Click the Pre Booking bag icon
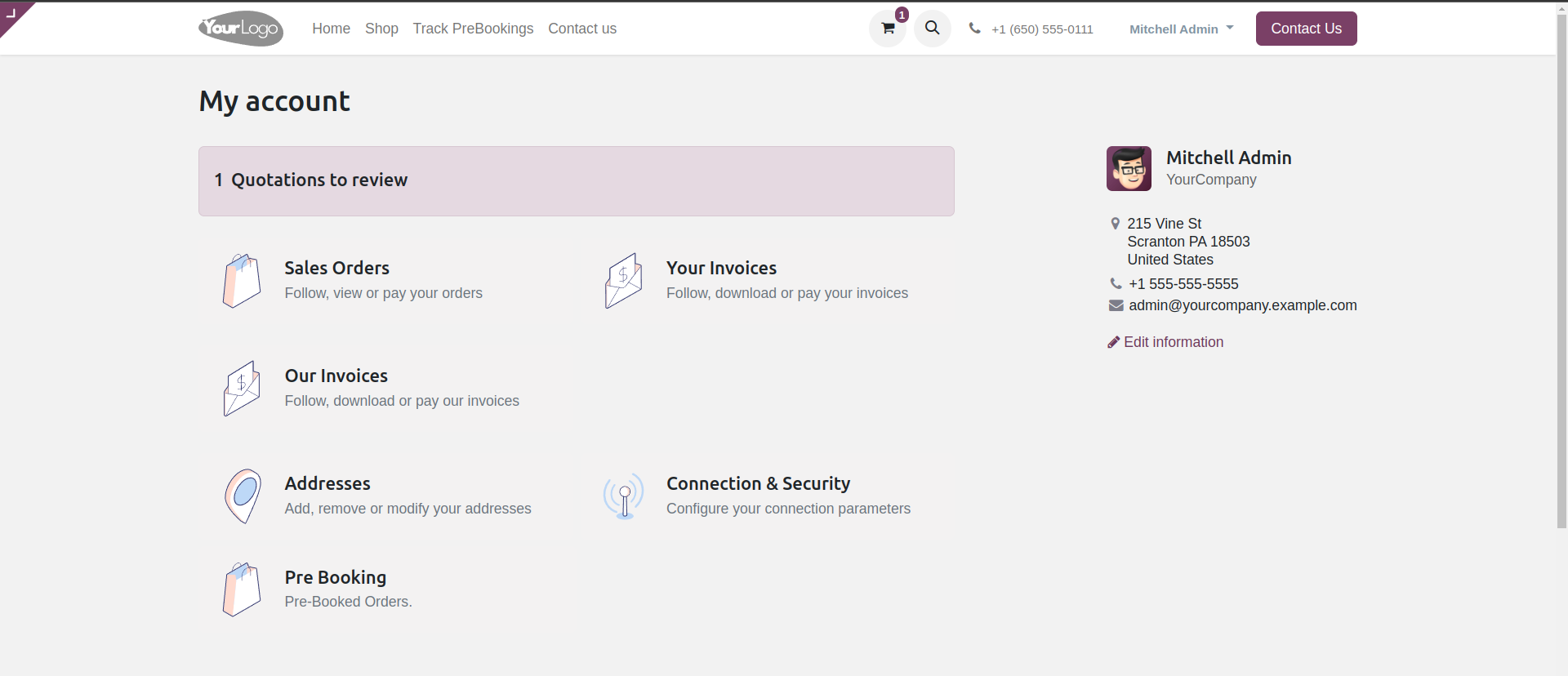Screen dimensions: 1568x676 (242, 589)
